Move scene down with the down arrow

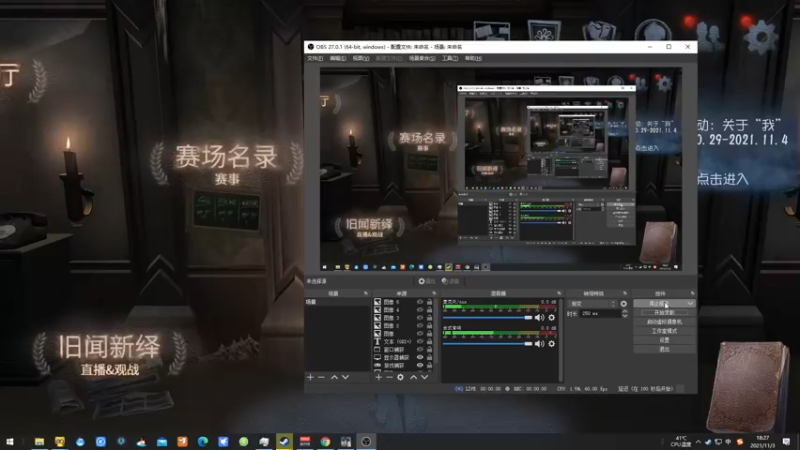click(345, 377)
